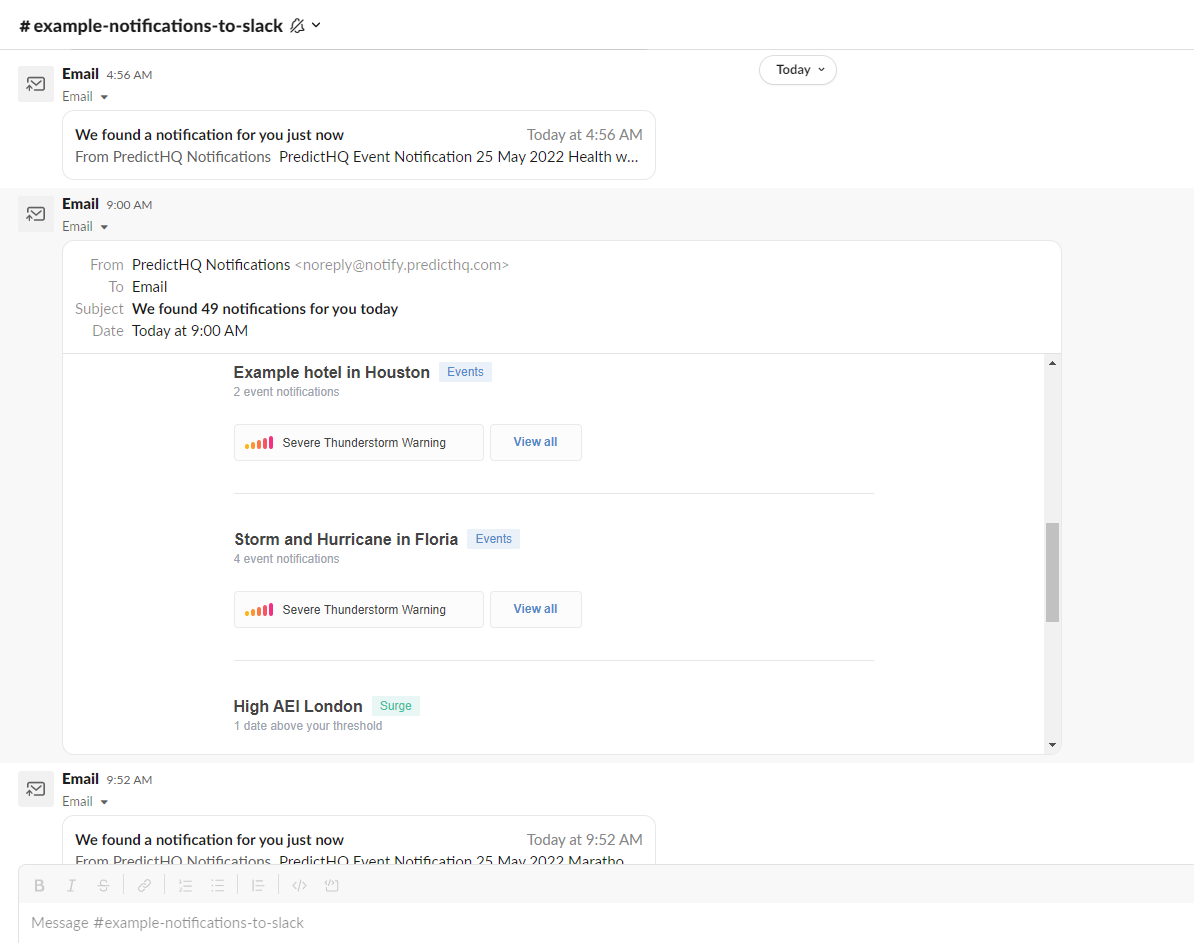The image size is (1194, 943).
Task: Click the '2 event notifications' text
Action: [x=286, y=392]
